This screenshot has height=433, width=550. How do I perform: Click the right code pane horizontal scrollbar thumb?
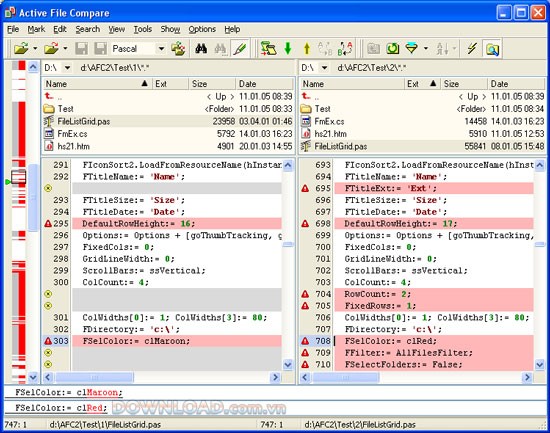point(346,377)
